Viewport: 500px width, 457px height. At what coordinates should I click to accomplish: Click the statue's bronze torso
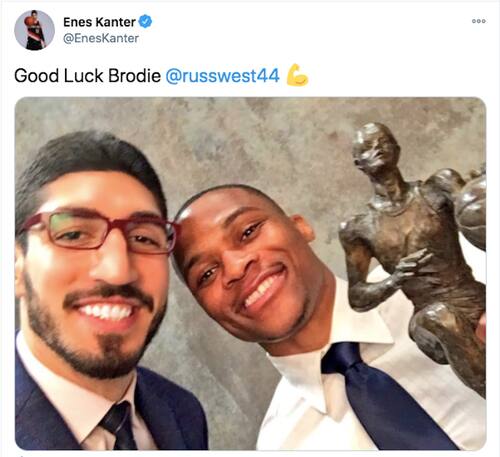tap(413, 227)
